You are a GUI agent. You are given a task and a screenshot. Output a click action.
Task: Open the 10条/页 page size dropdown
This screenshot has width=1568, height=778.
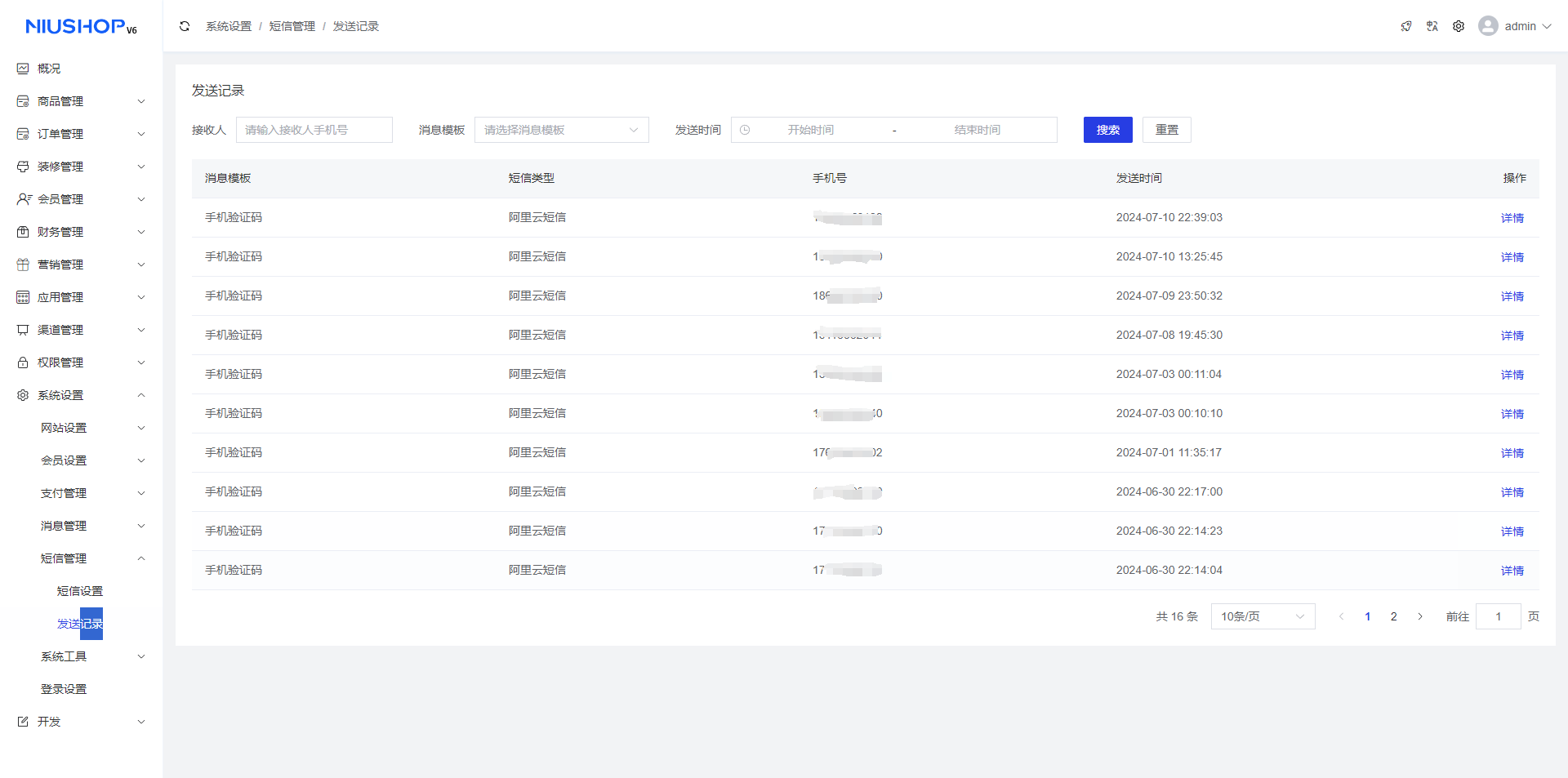coord(1262,616)
